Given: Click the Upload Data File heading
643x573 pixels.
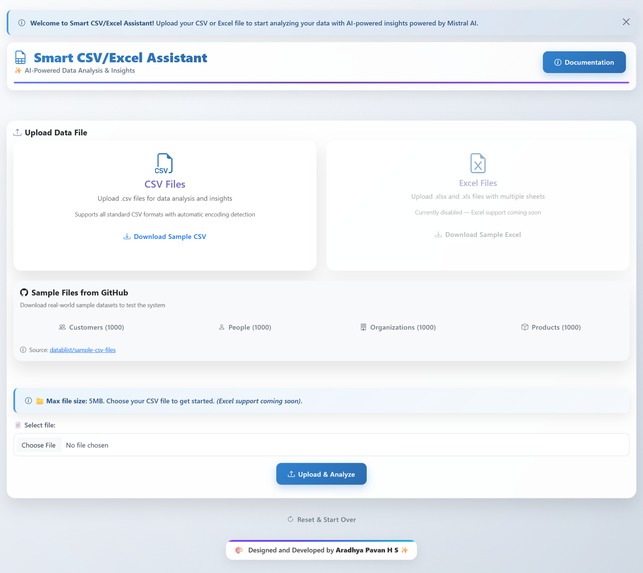Looking at the screenshot, I should click(56, 132).
